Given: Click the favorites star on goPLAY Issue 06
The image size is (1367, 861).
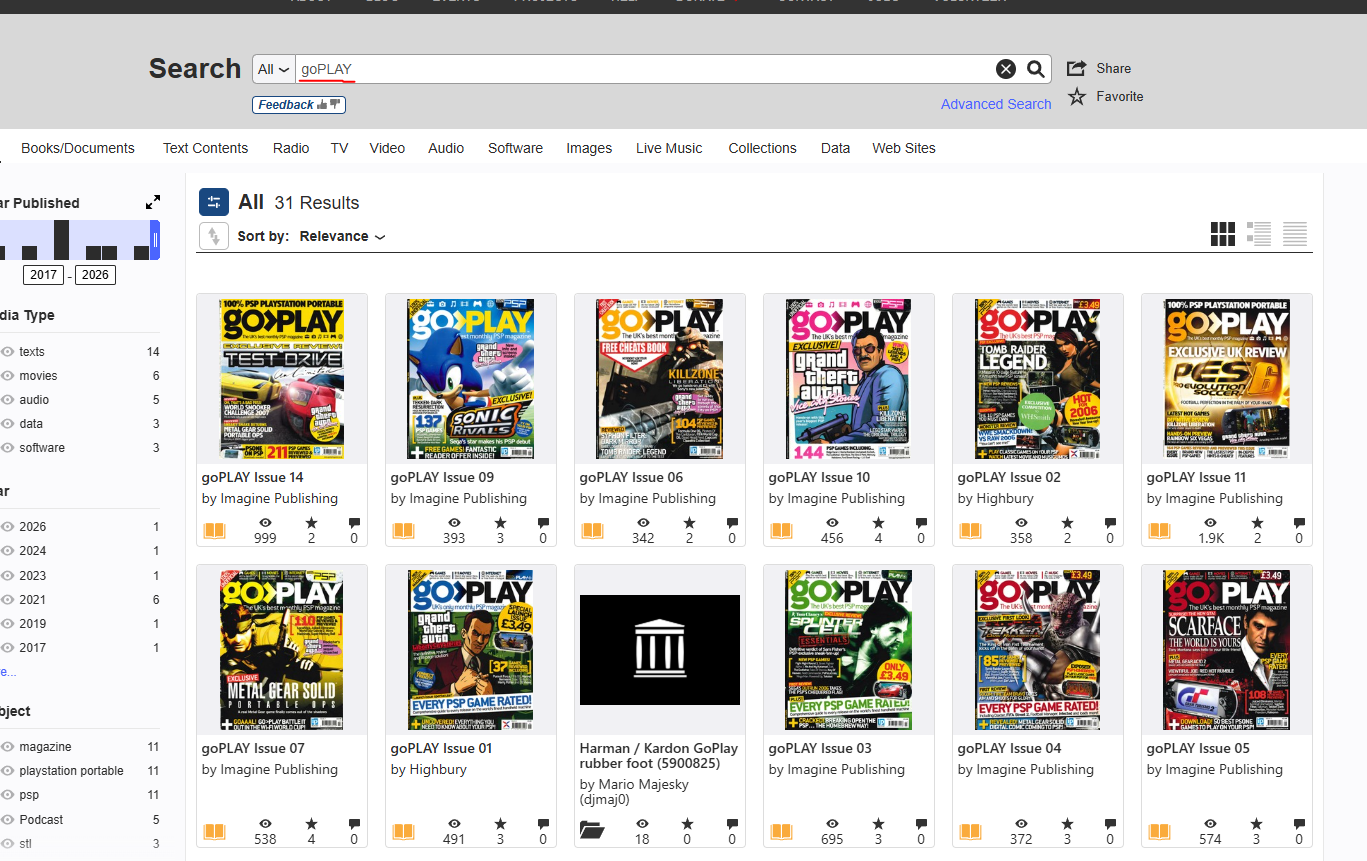Looking at the screenshot, I should [689, 523].
